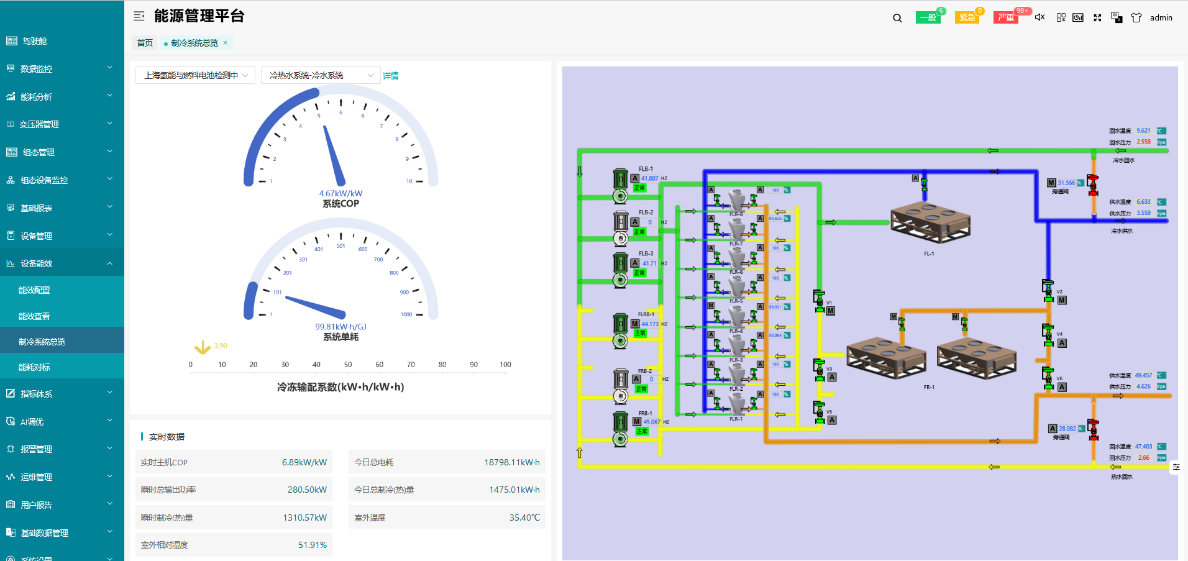Switch to the 首页 tab
The width and height of the screenshot is (1188, 561).
(x=145, y=43)
